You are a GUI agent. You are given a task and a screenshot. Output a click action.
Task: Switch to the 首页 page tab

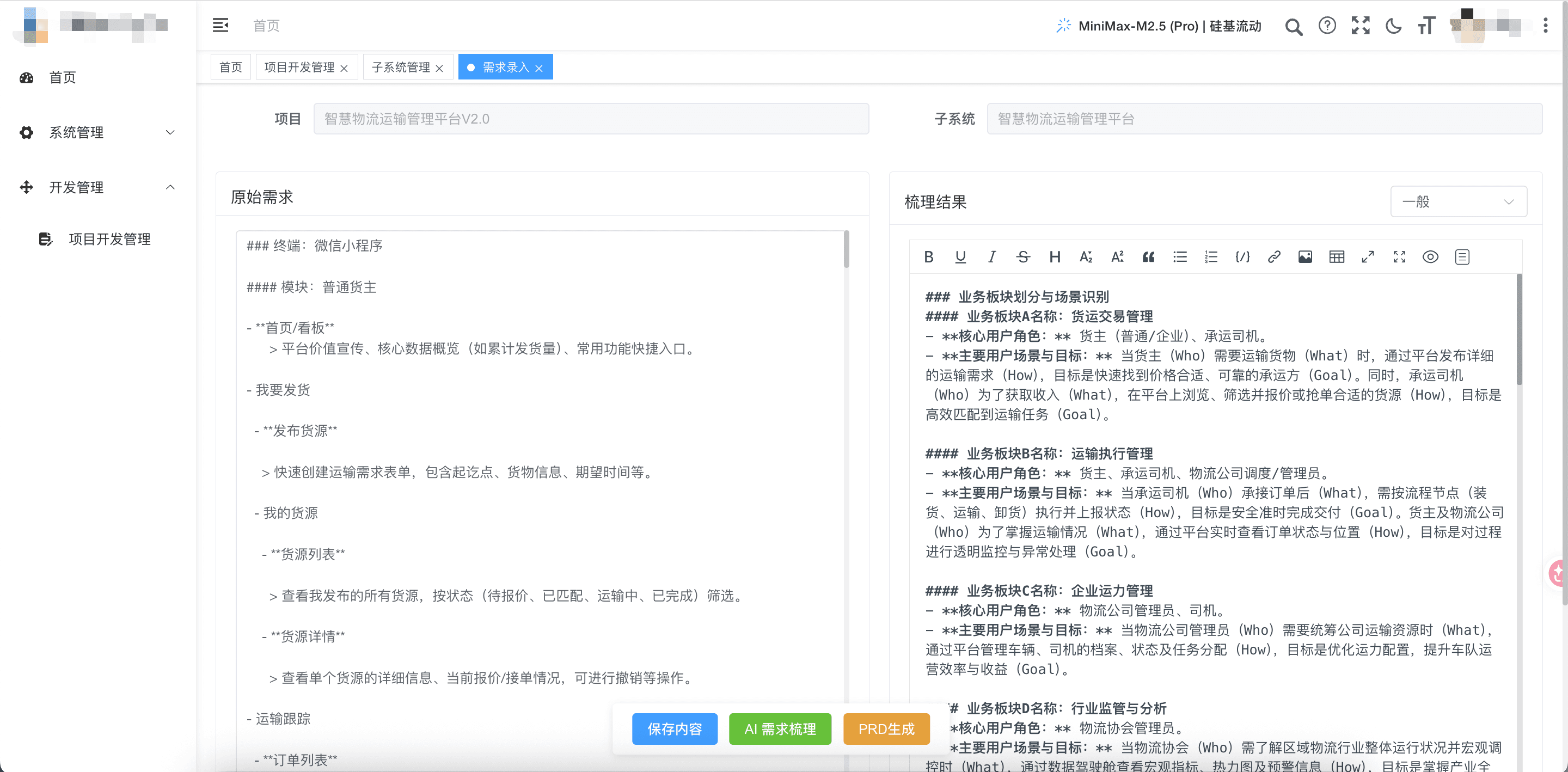(x=231, y=67)
